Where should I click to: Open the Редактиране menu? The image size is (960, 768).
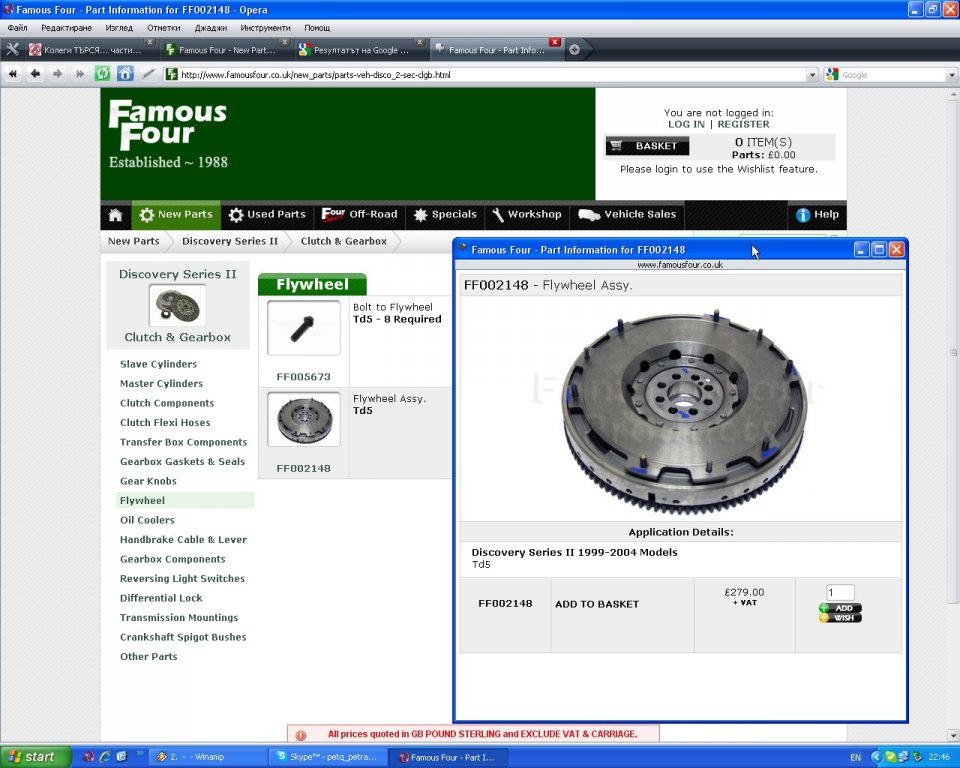tap(66, 28)
